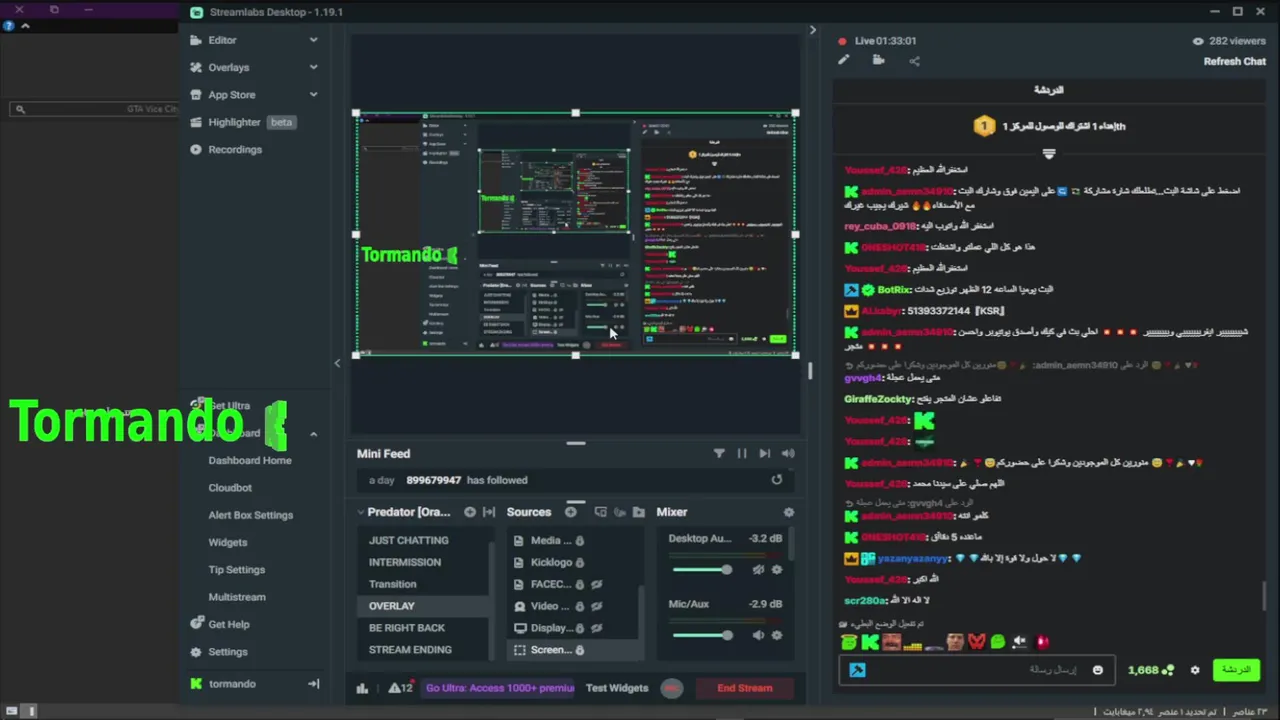Add a new source with plus icon

click(x=570, y=512)
